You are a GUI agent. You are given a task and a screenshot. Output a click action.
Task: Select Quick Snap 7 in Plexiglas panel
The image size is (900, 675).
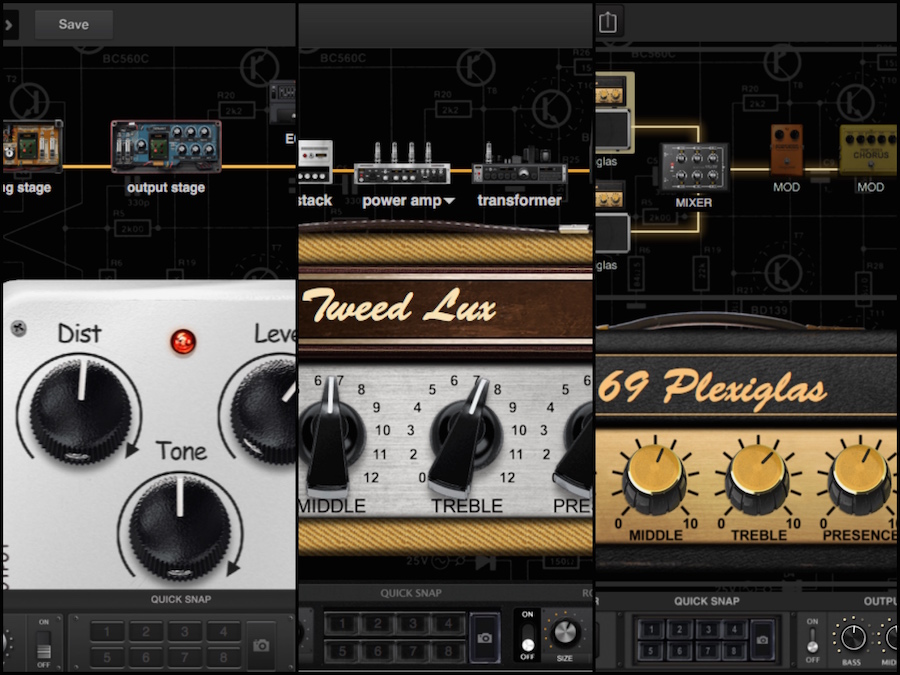point(707,650)
